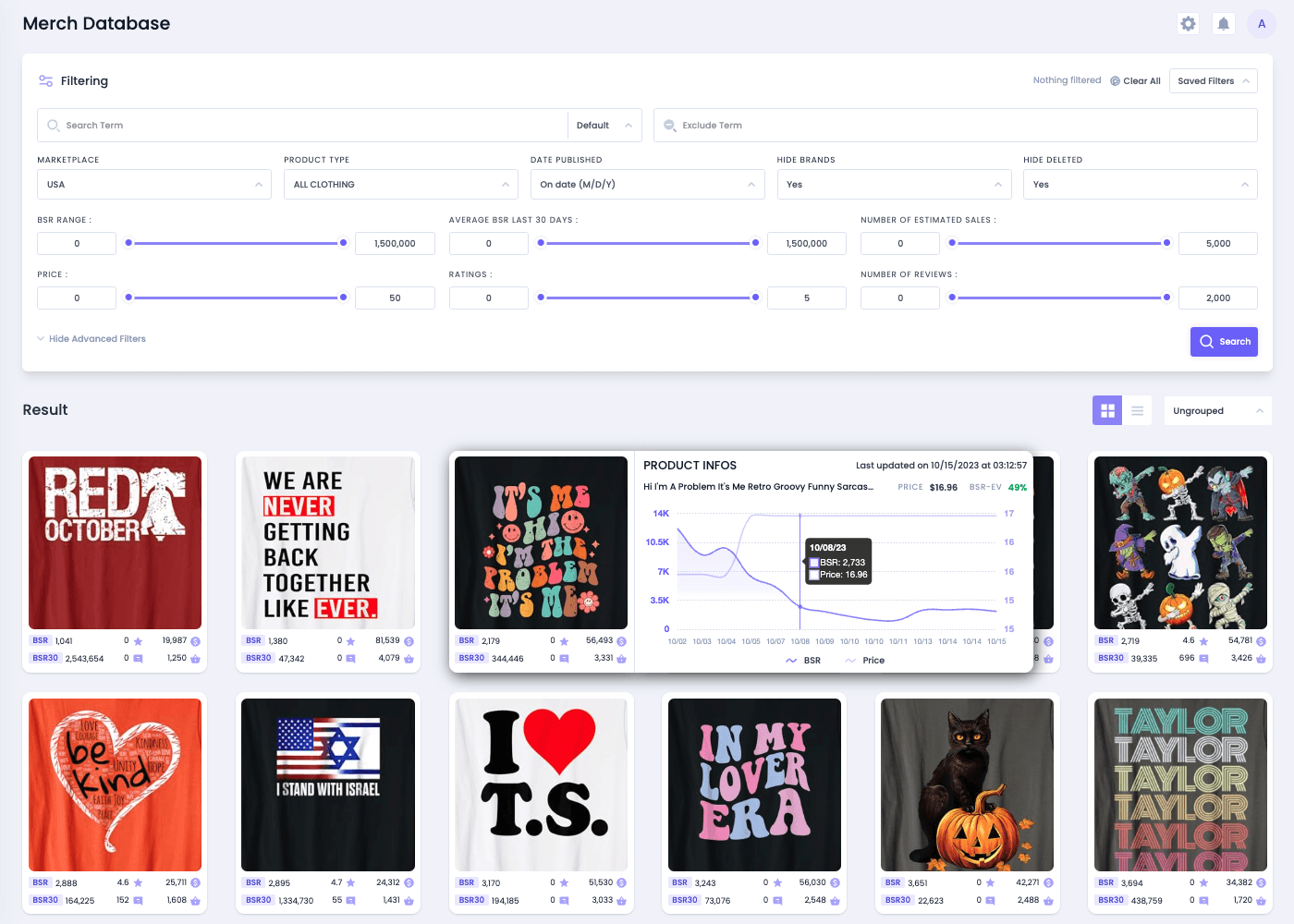
Task: Open the settings gear icon
Action: [1189, 24]
